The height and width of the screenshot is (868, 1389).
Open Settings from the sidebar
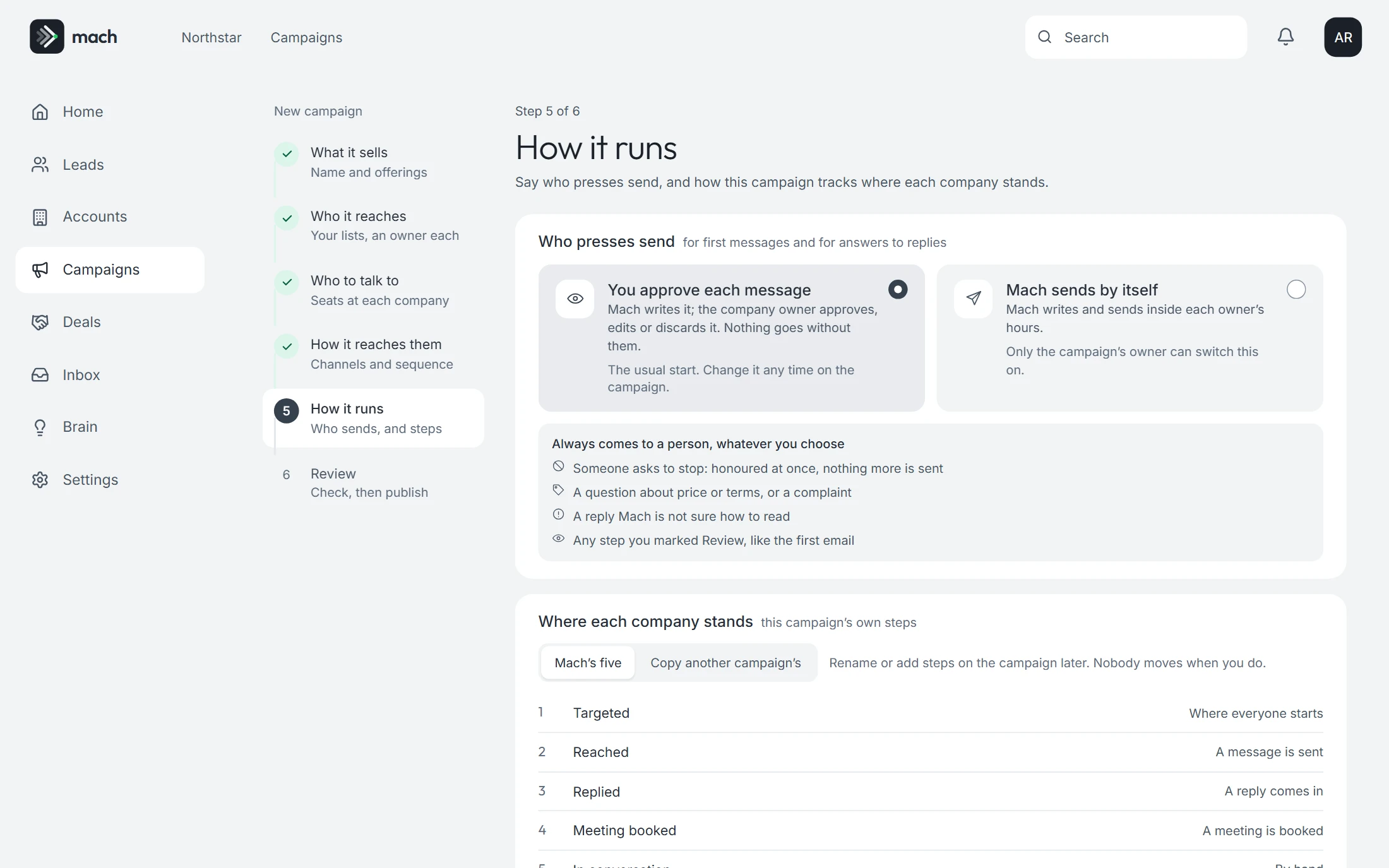click(x=110, y=480)
